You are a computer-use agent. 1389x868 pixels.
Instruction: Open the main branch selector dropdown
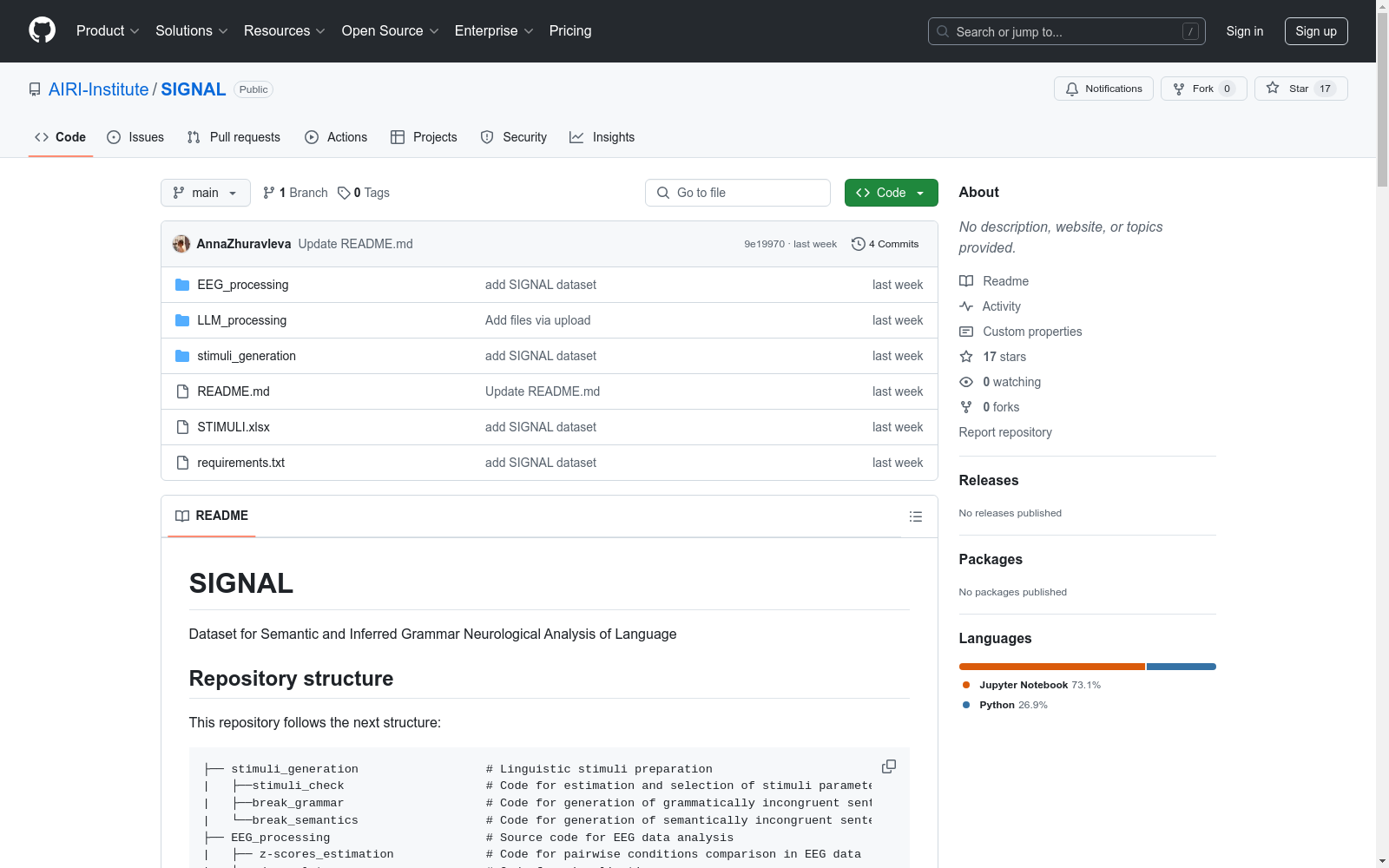click(x=206, y=193)
